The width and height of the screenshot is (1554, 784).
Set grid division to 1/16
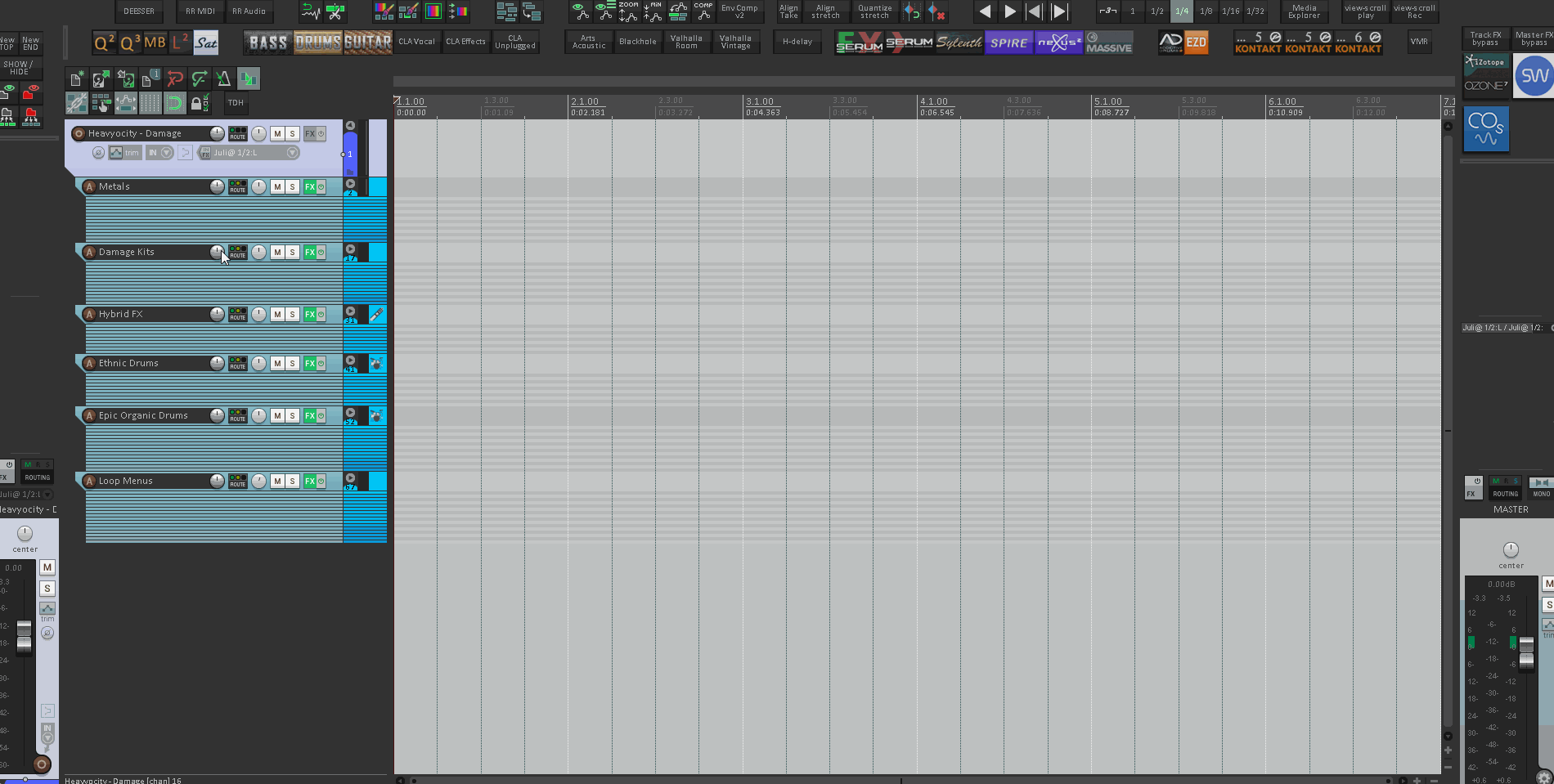point(1231,11)
